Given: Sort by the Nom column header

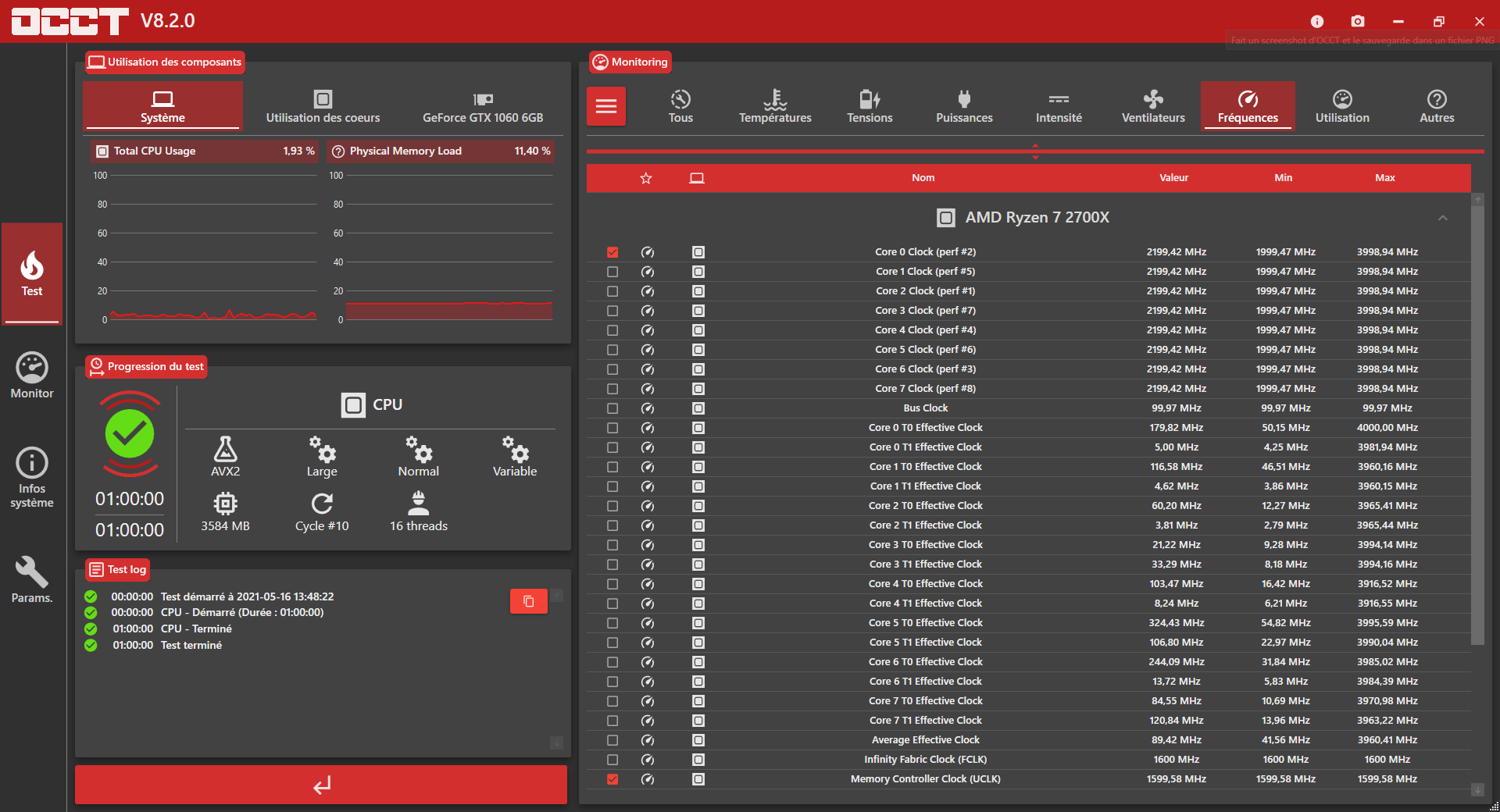Looking at the screenshot, I should (923, 178).
